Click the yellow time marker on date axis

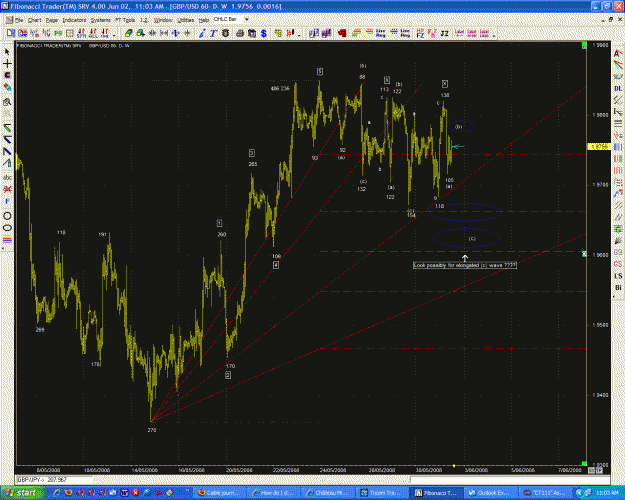[x=454, y=465]
